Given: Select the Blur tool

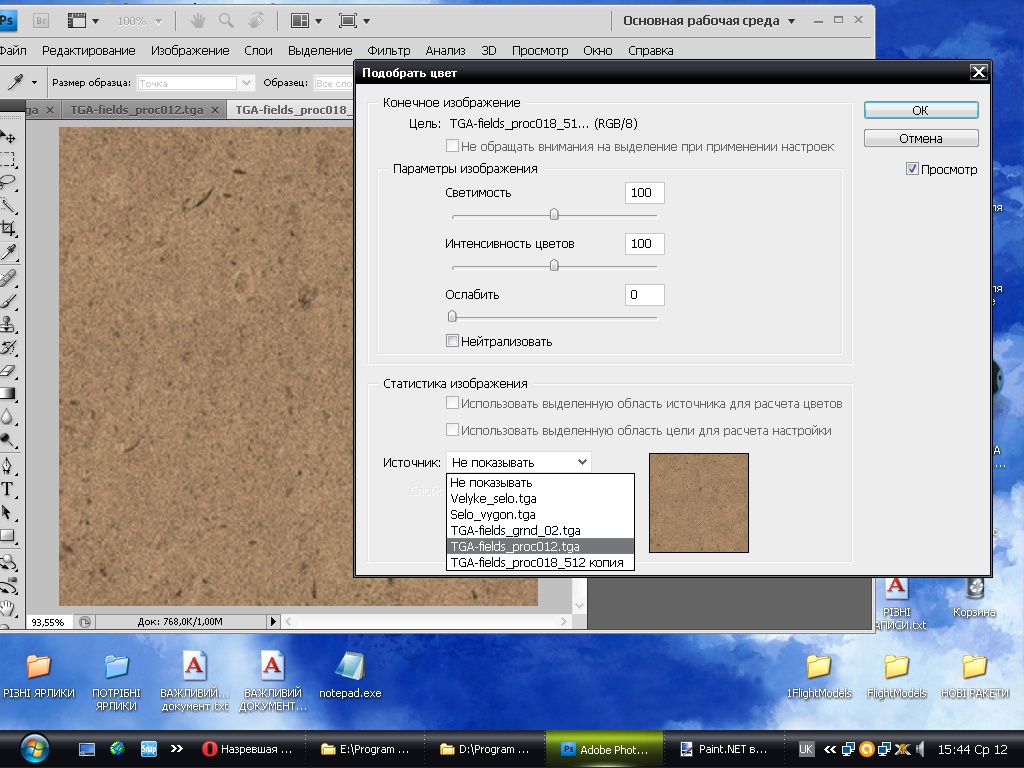Looking at the screenshot, I should [x=8, y=416].
